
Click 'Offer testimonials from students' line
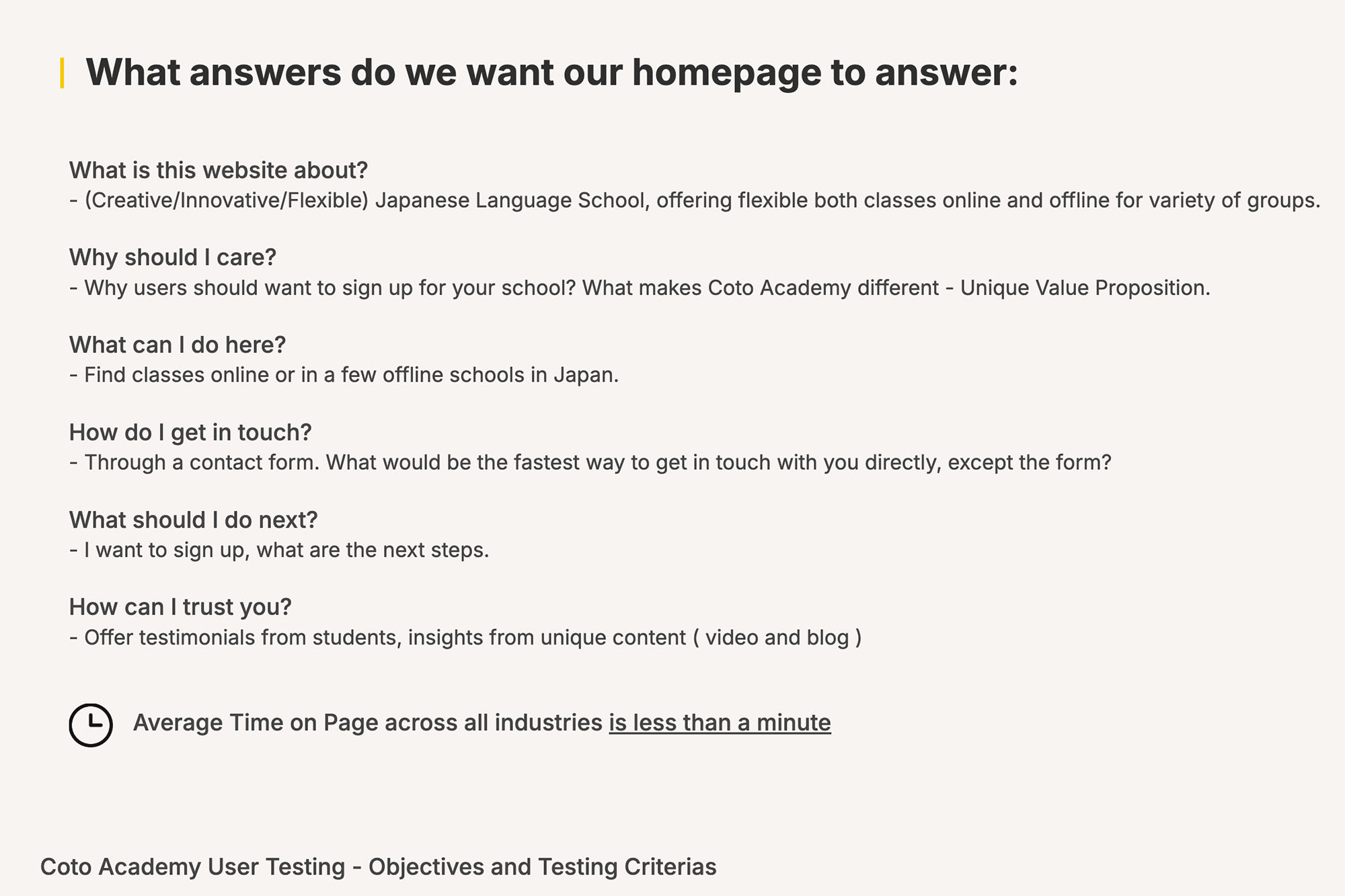[465, 638]
